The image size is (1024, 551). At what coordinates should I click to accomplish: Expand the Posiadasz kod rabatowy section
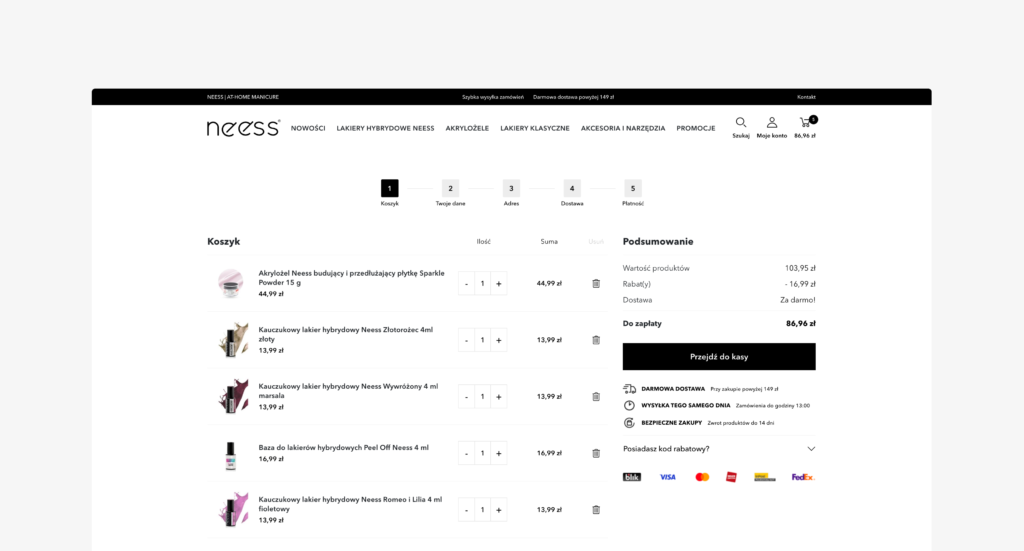point(811,449)
